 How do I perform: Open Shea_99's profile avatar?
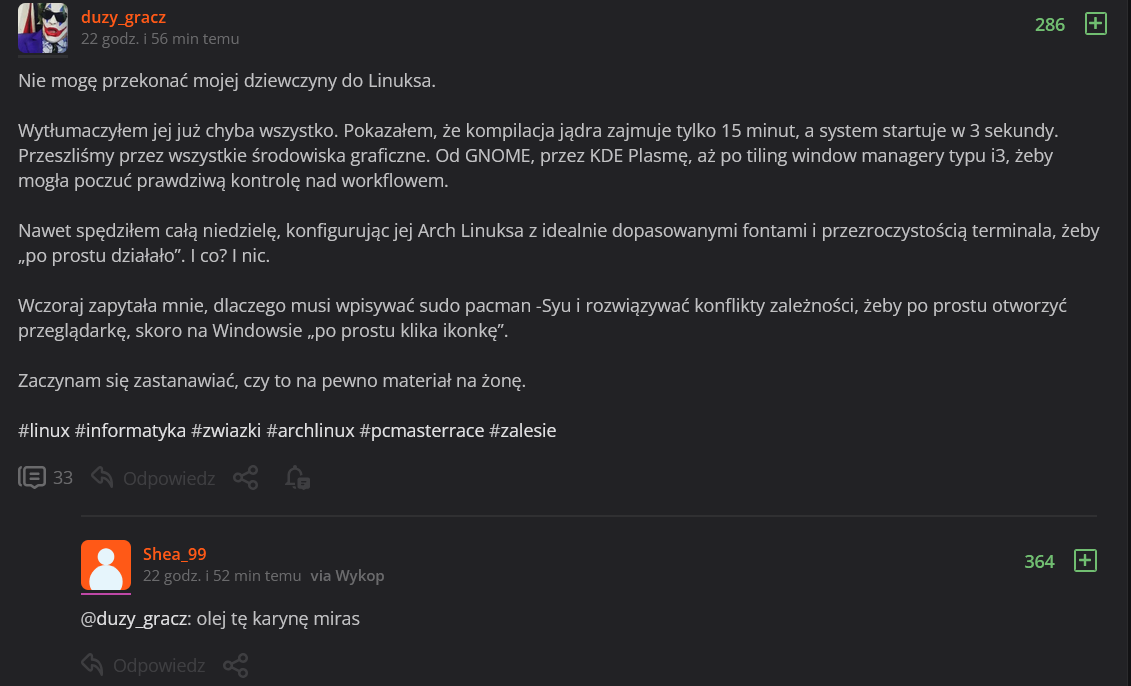(106, 565)
